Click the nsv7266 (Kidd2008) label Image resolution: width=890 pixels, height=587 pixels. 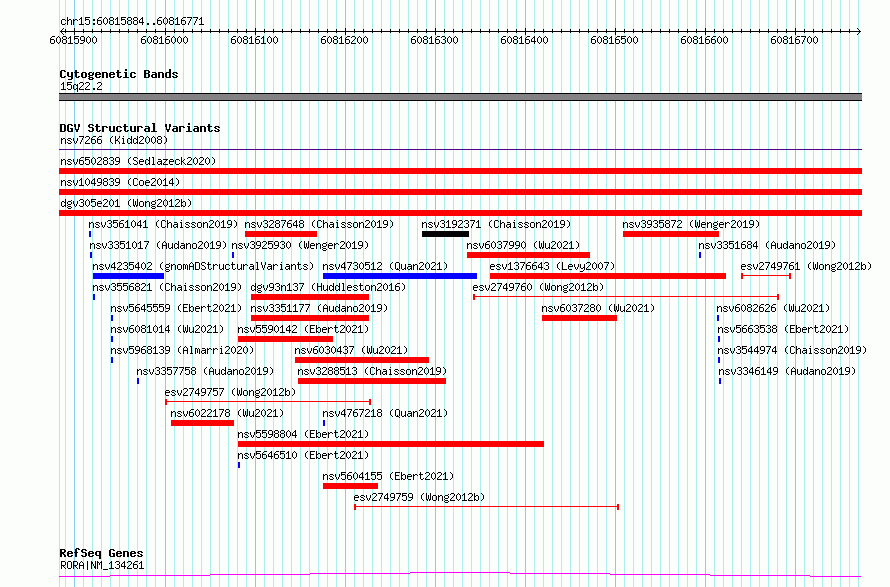[x=114, y=140]
